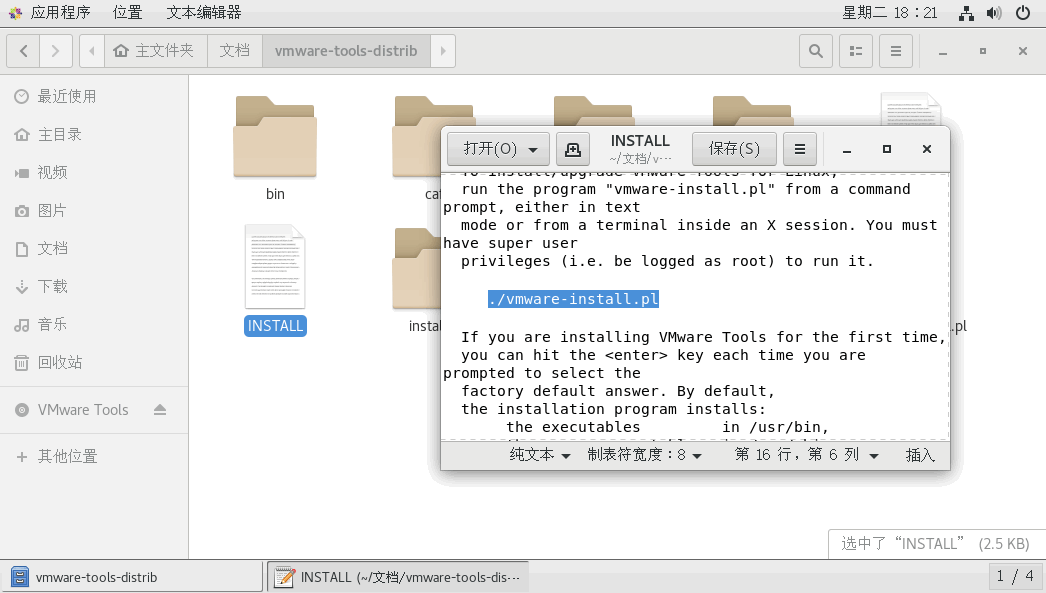Select VMware Tools drive in the sidebar

(83, 410)
